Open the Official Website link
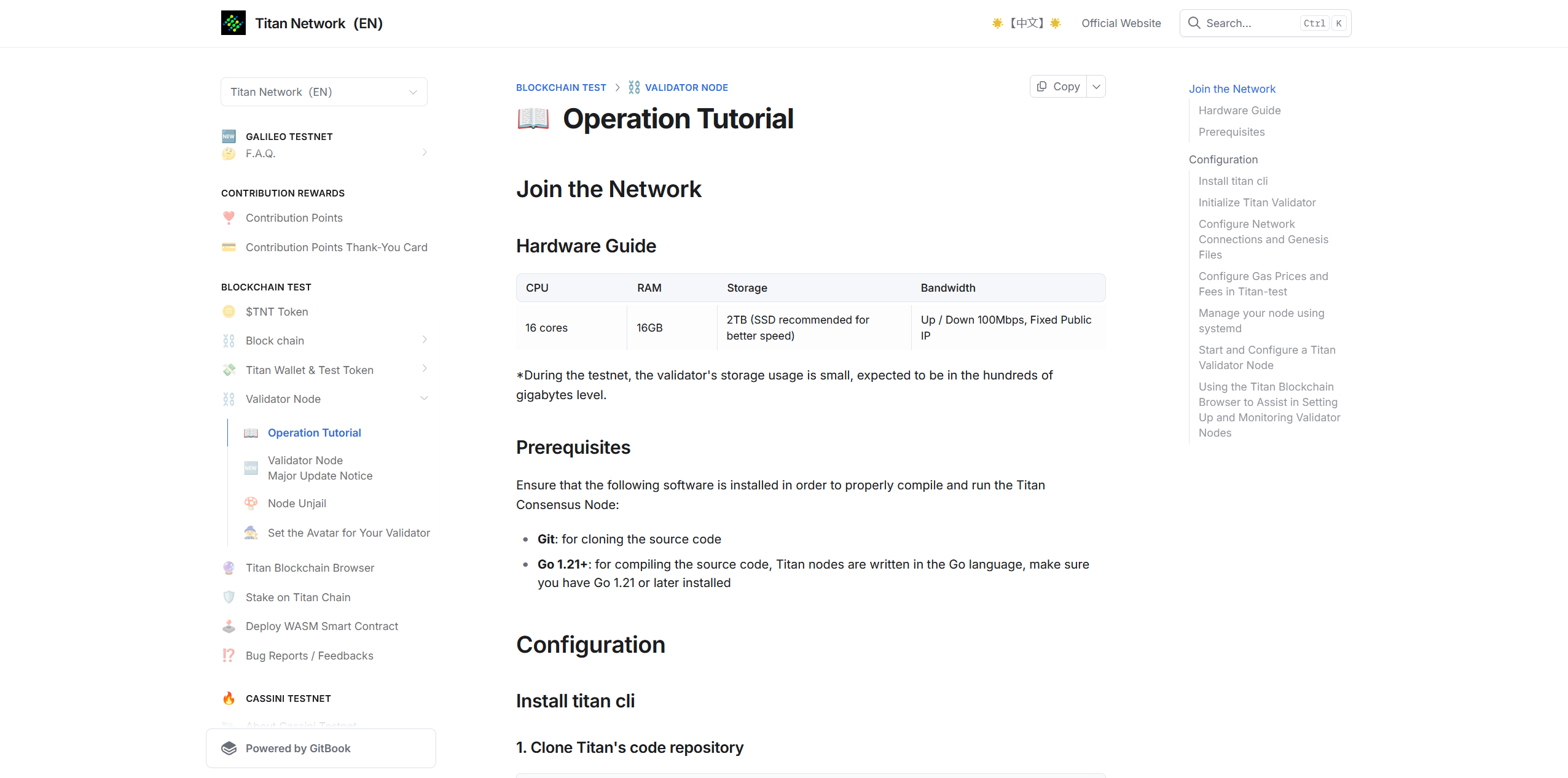This screenshot has width=1568, height=778. coord(1121,23)
